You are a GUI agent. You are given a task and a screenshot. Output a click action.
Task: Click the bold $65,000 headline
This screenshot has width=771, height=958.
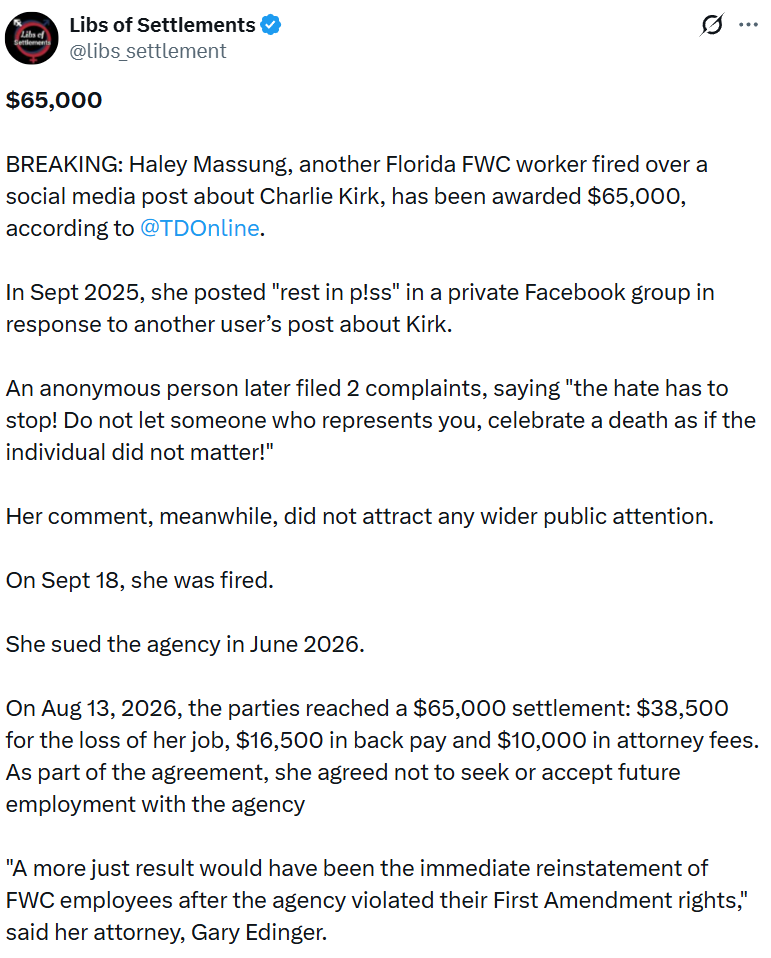pyautogui.click(x=54, y=100)
